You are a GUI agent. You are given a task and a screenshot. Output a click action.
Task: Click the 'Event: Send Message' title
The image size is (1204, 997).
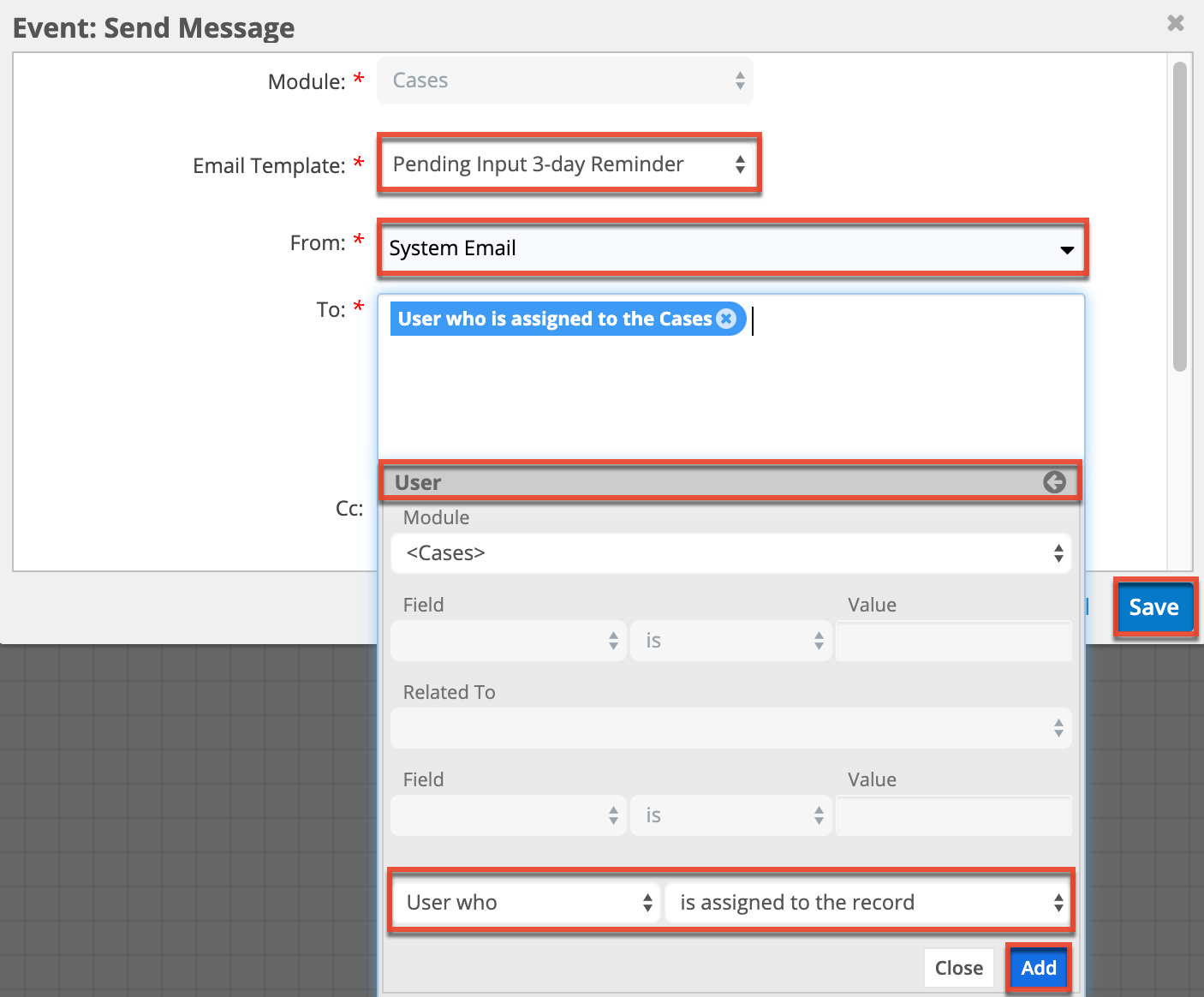154,28
